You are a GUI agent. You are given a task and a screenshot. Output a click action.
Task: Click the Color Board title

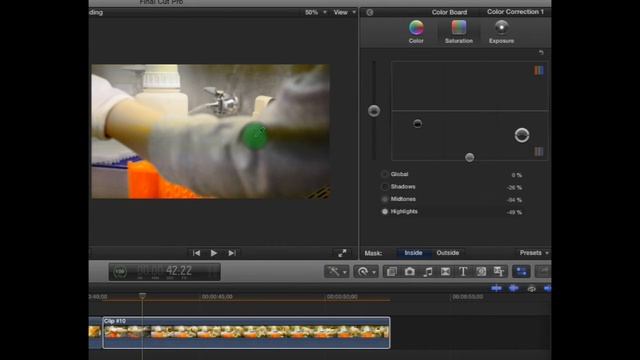pyautogui.click(x=449, y=12)
